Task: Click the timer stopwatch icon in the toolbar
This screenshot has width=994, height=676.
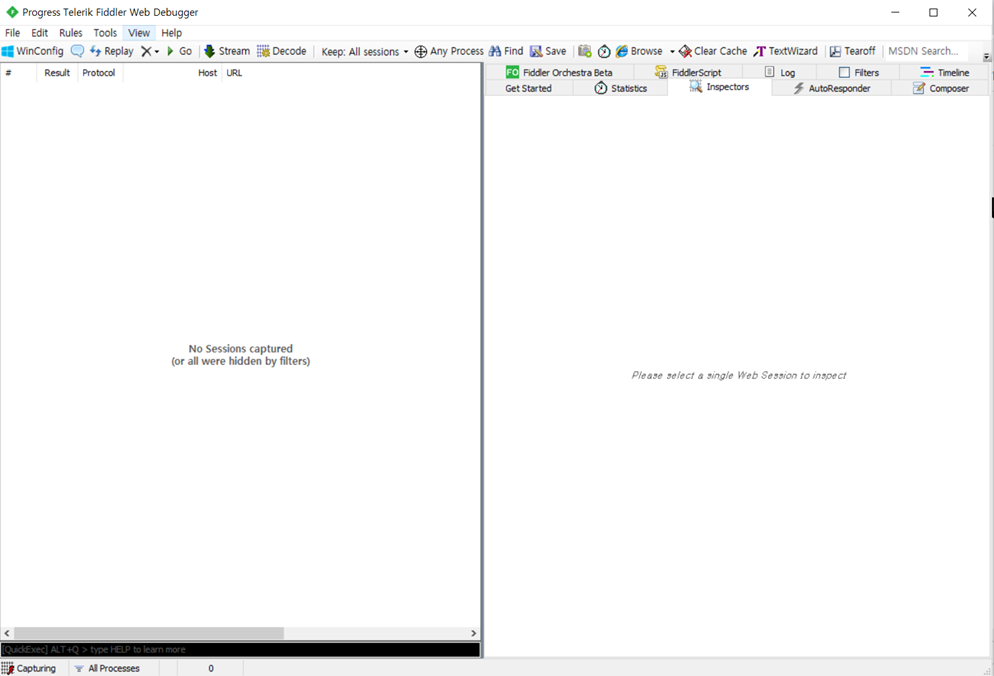Action: coord(604,51)
